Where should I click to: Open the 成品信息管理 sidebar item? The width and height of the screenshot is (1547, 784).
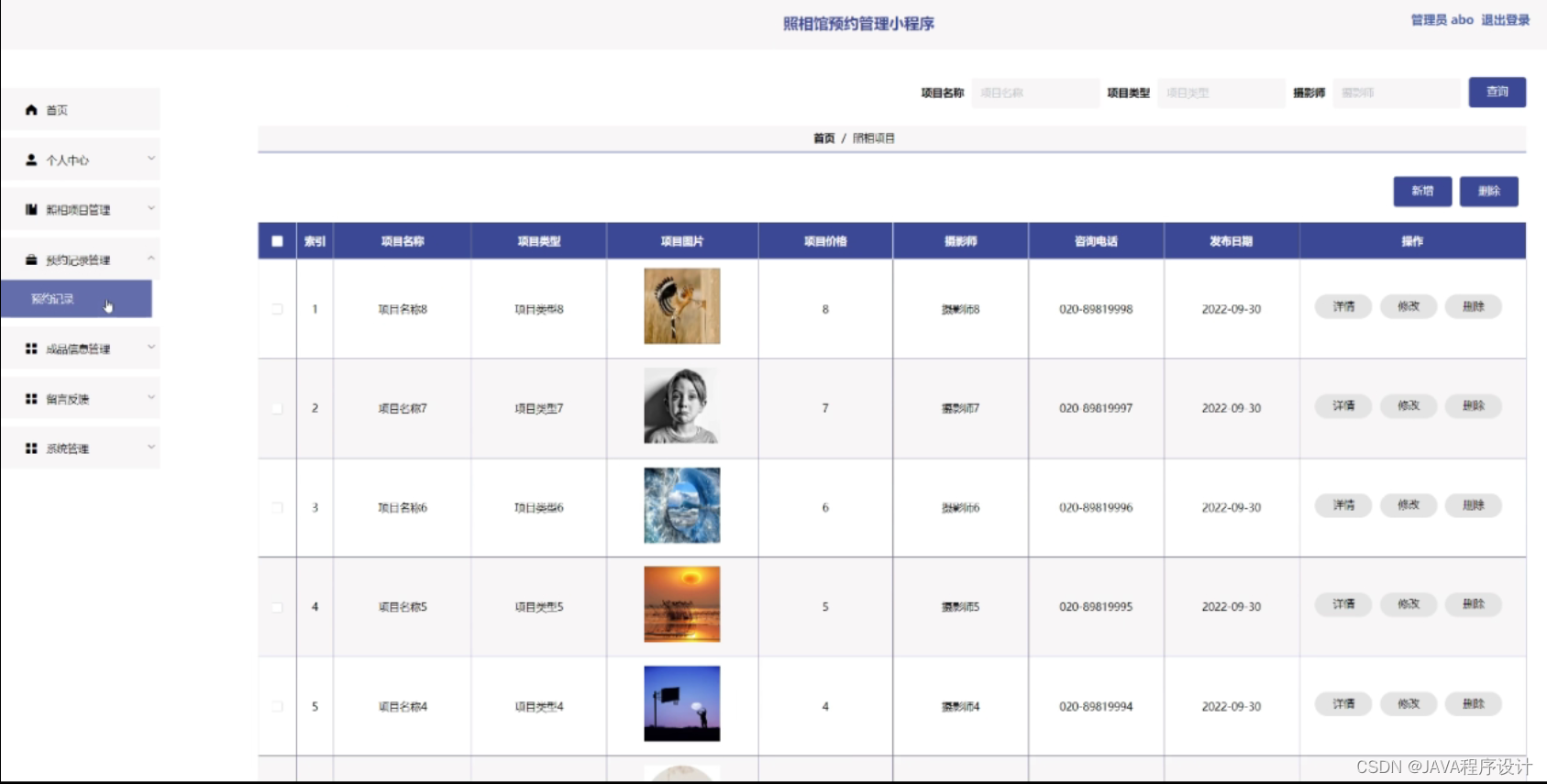pyautogui.click(x=81, y=348)
